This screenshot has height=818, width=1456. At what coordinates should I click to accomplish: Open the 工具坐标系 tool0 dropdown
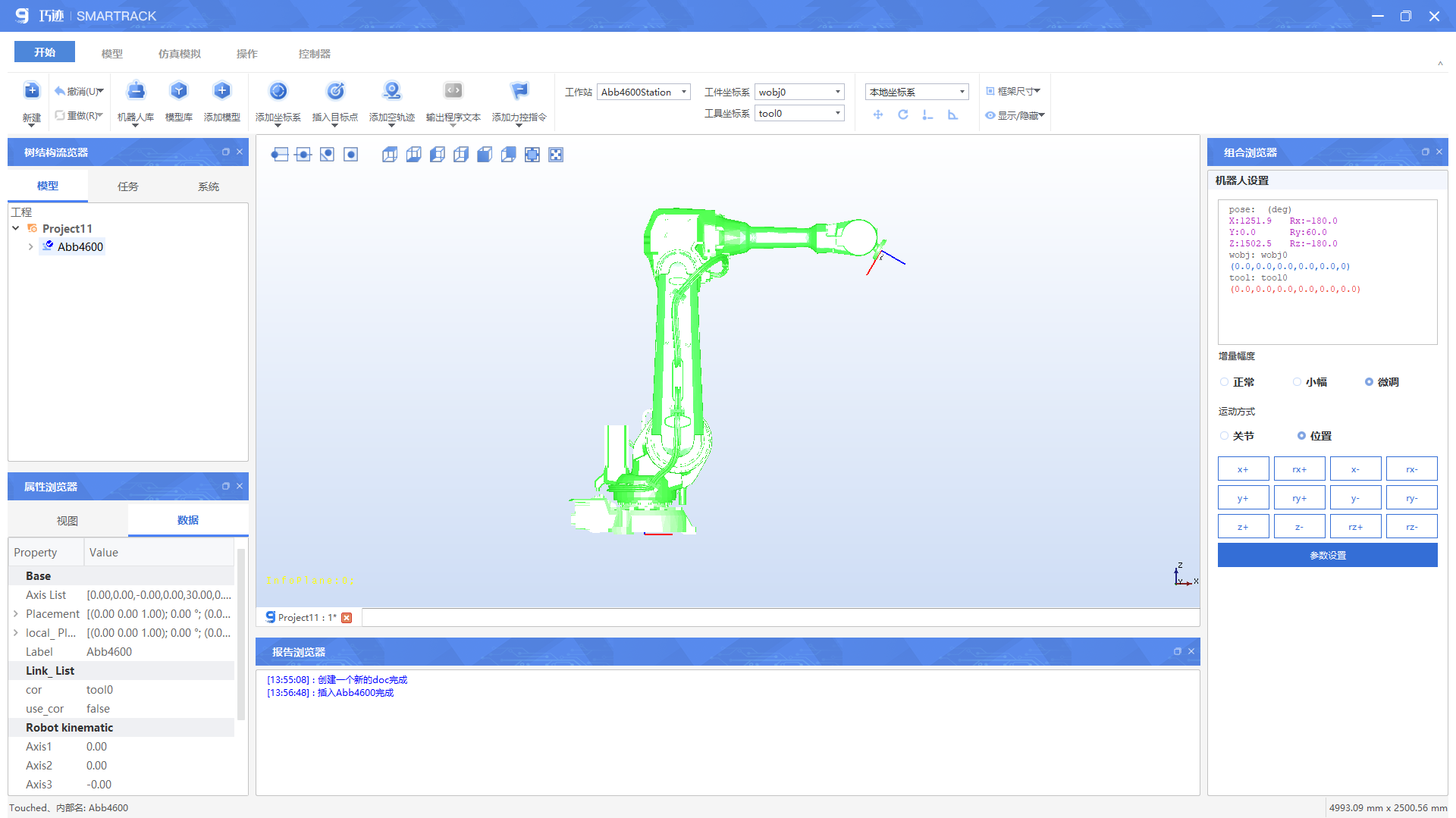[799, 113]
